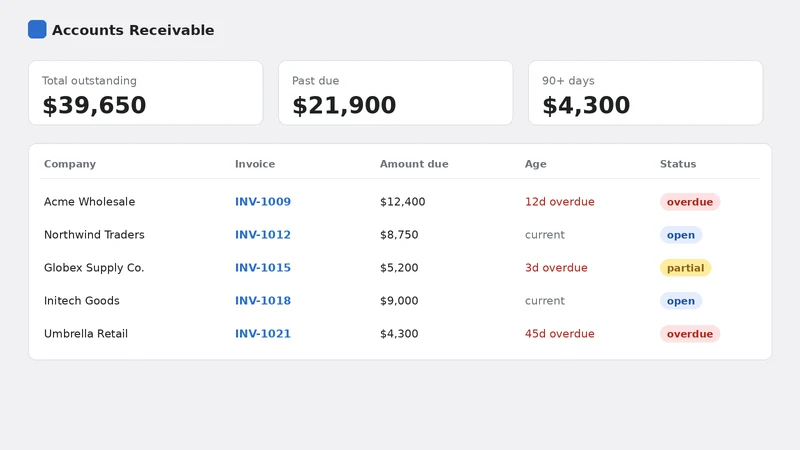Click the 12d overdue age text
The image size is (800, 450).
point(560,202)
